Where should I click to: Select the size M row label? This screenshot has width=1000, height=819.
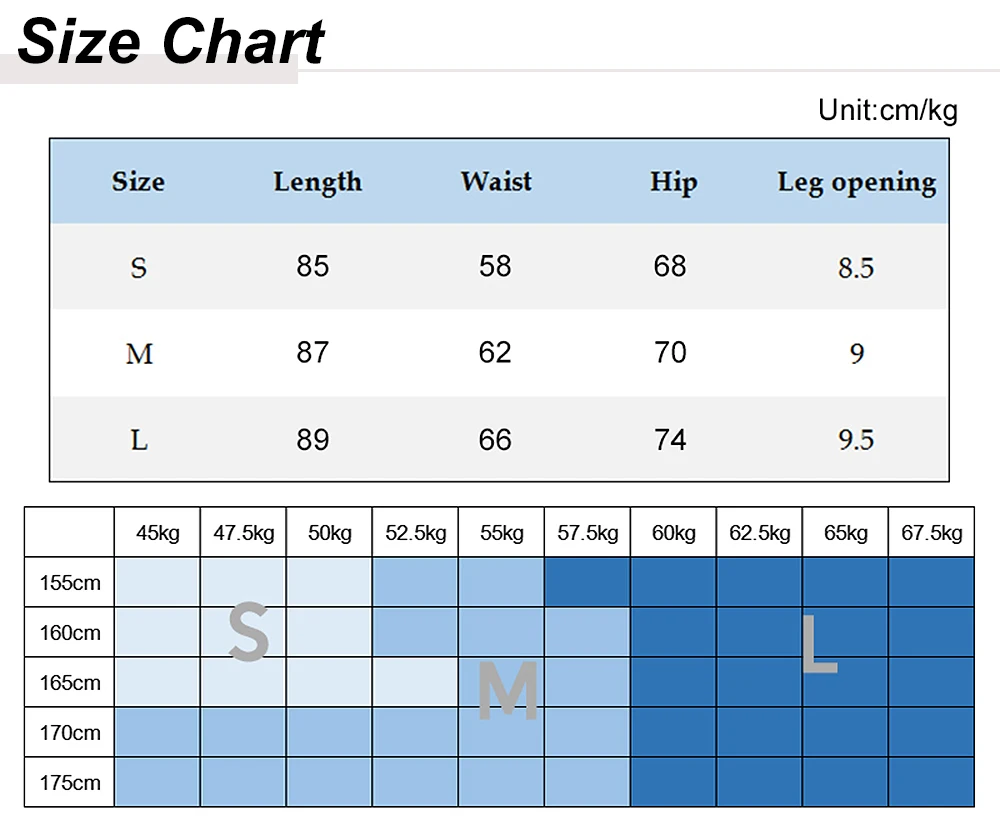pos(139,353)
